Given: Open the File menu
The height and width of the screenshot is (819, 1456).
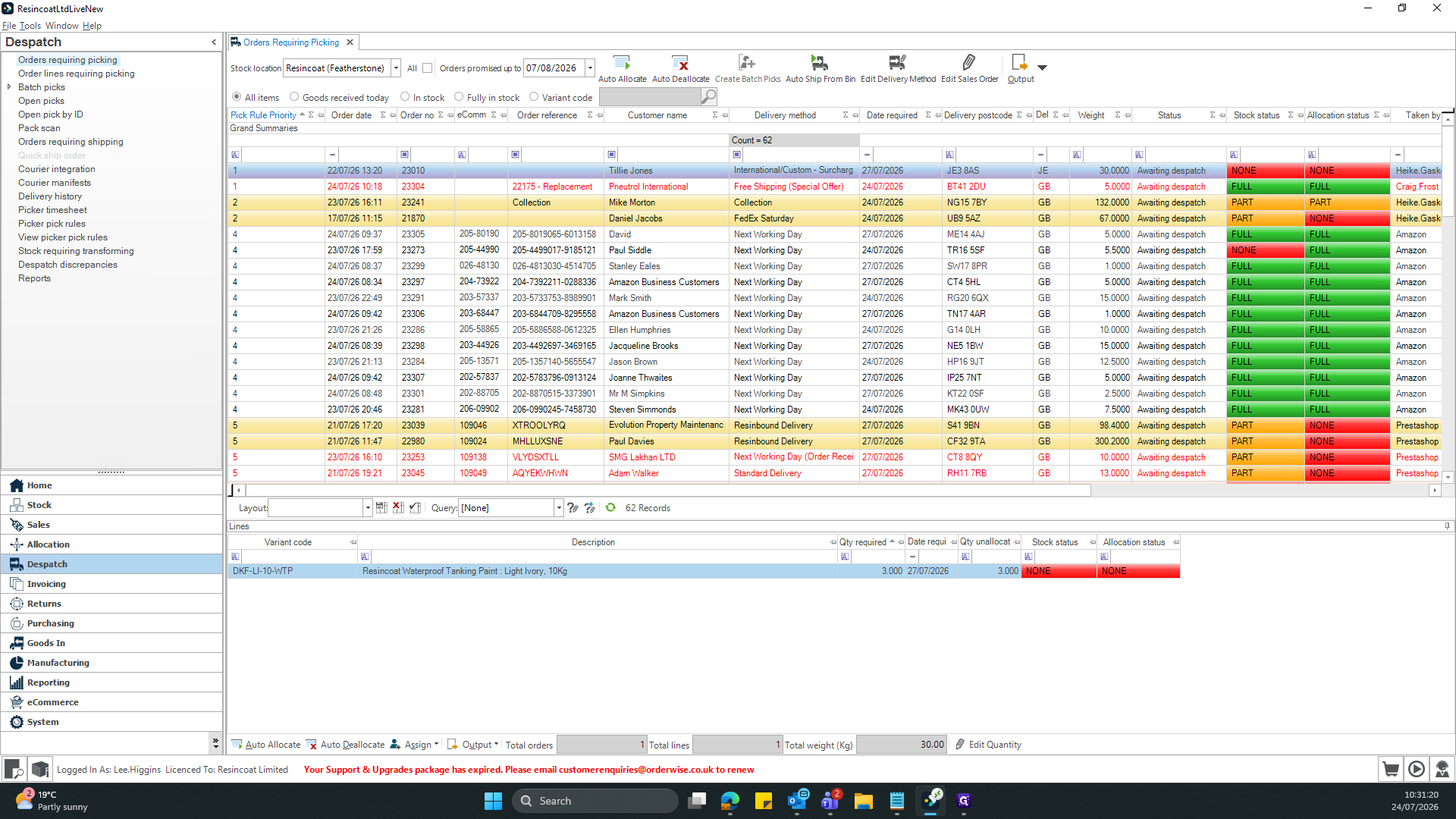Looking at the screenshot, I should pyautogui.click(x=9, y=26).
